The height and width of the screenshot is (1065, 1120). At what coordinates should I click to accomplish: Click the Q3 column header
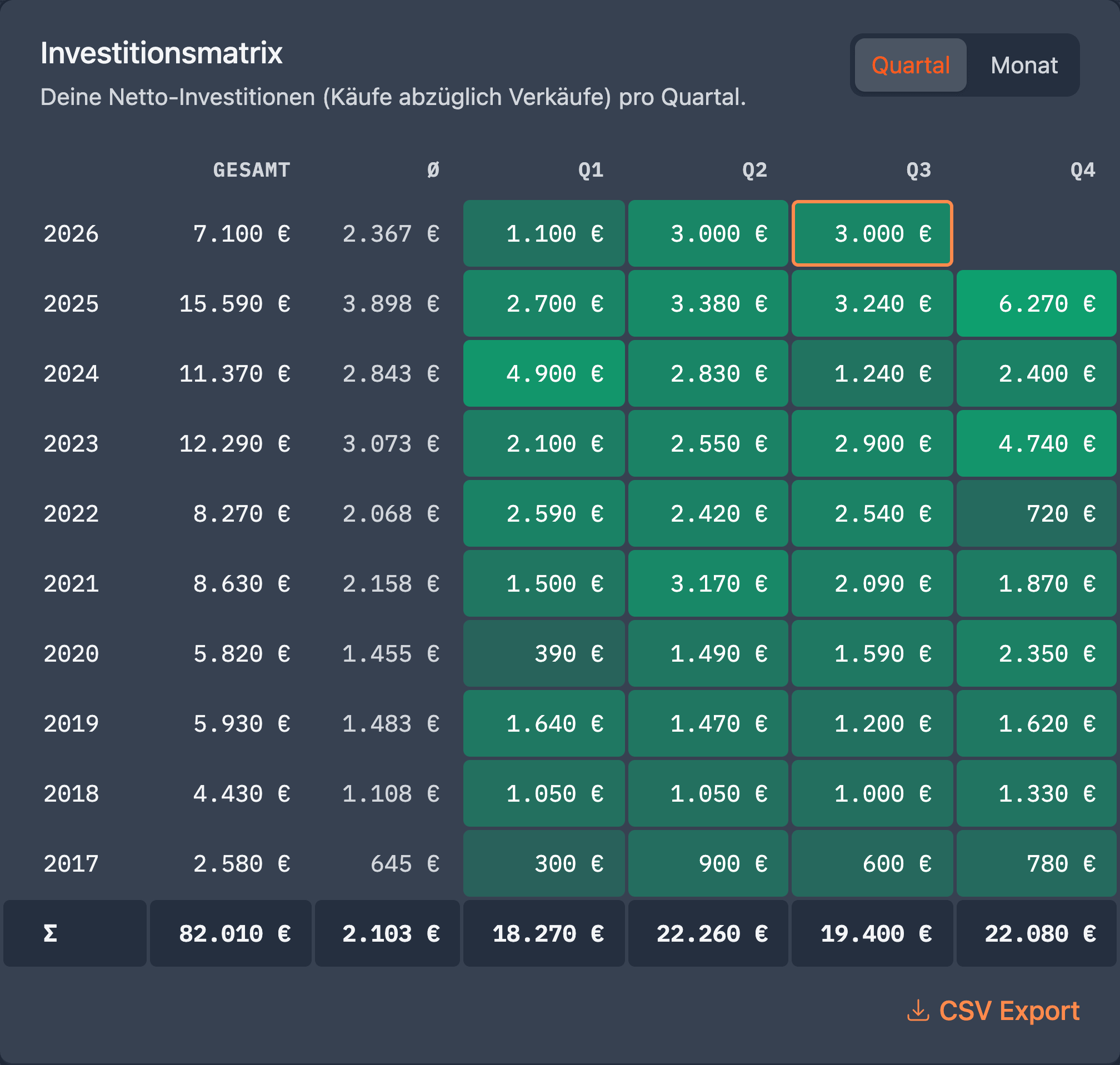918,170
